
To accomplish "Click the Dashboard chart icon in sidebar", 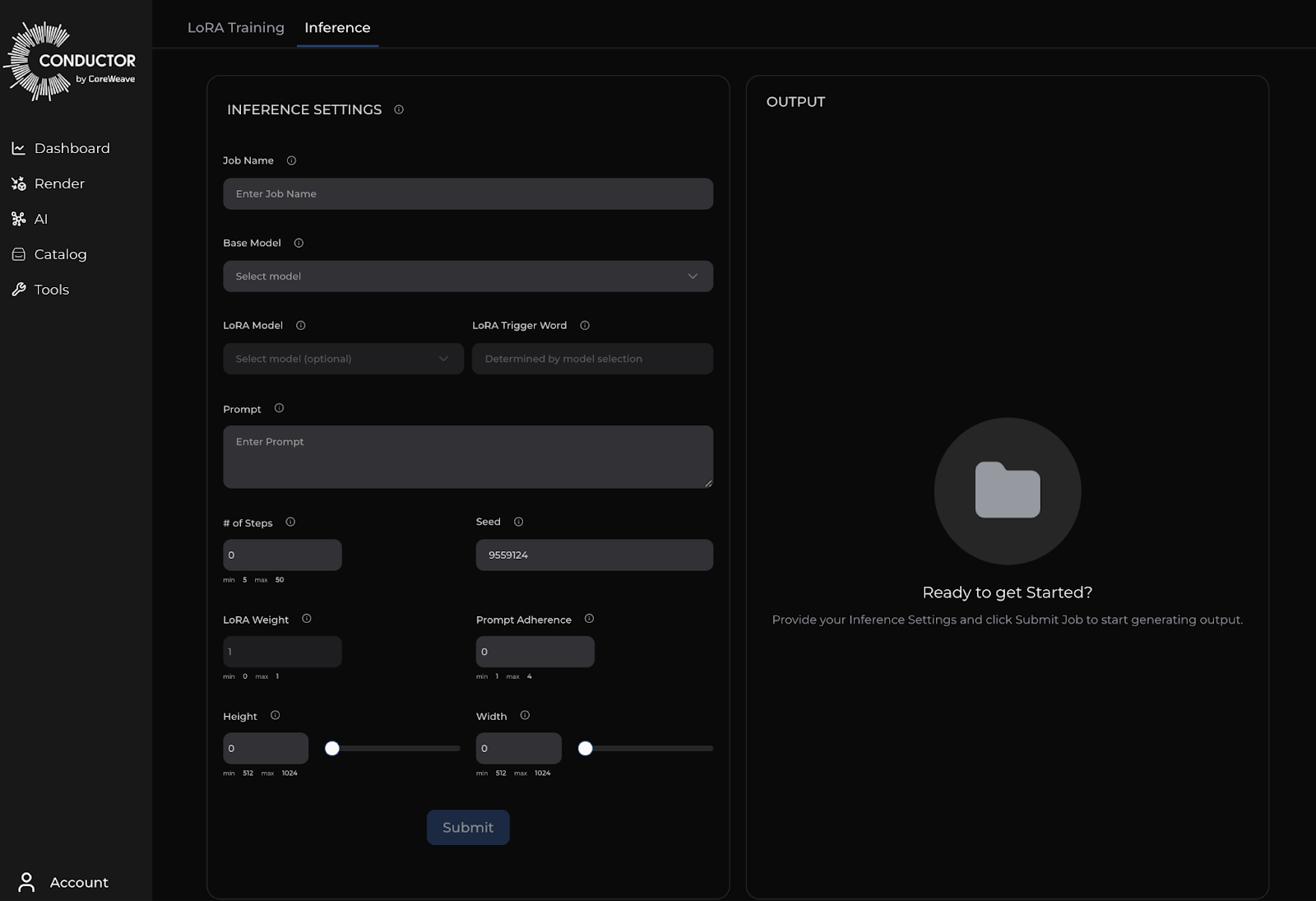I will click(18, 148).
